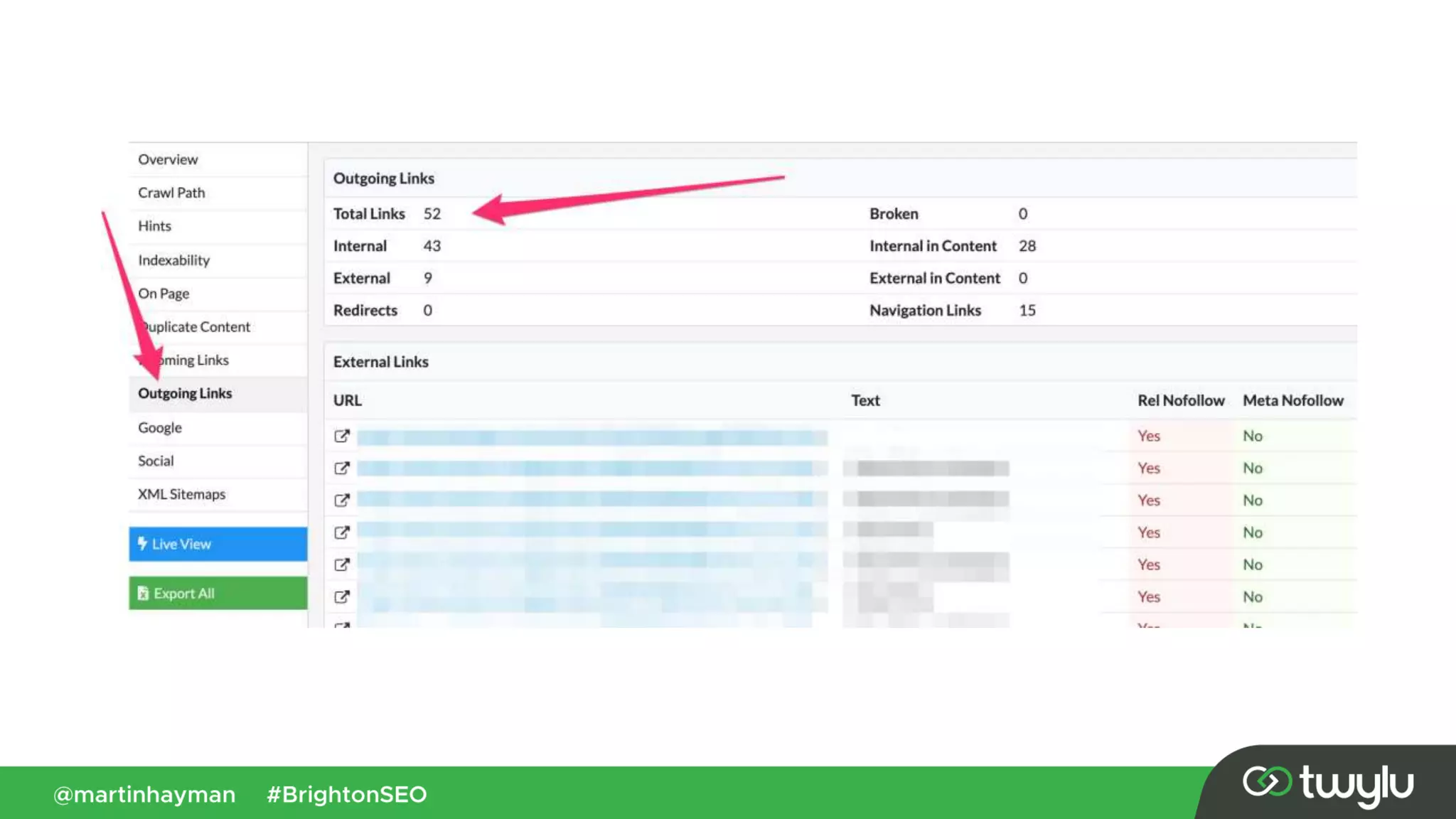Viewport: 1456px width, 819px height.
Task: Select Hints in the sidebar
Action: coord(154,226)
